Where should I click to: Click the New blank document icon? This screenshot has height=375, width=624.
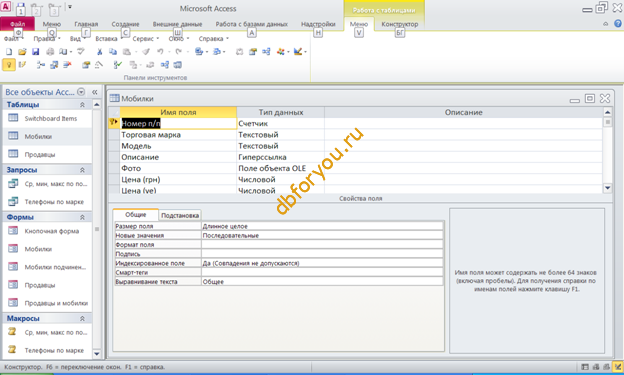9,52
